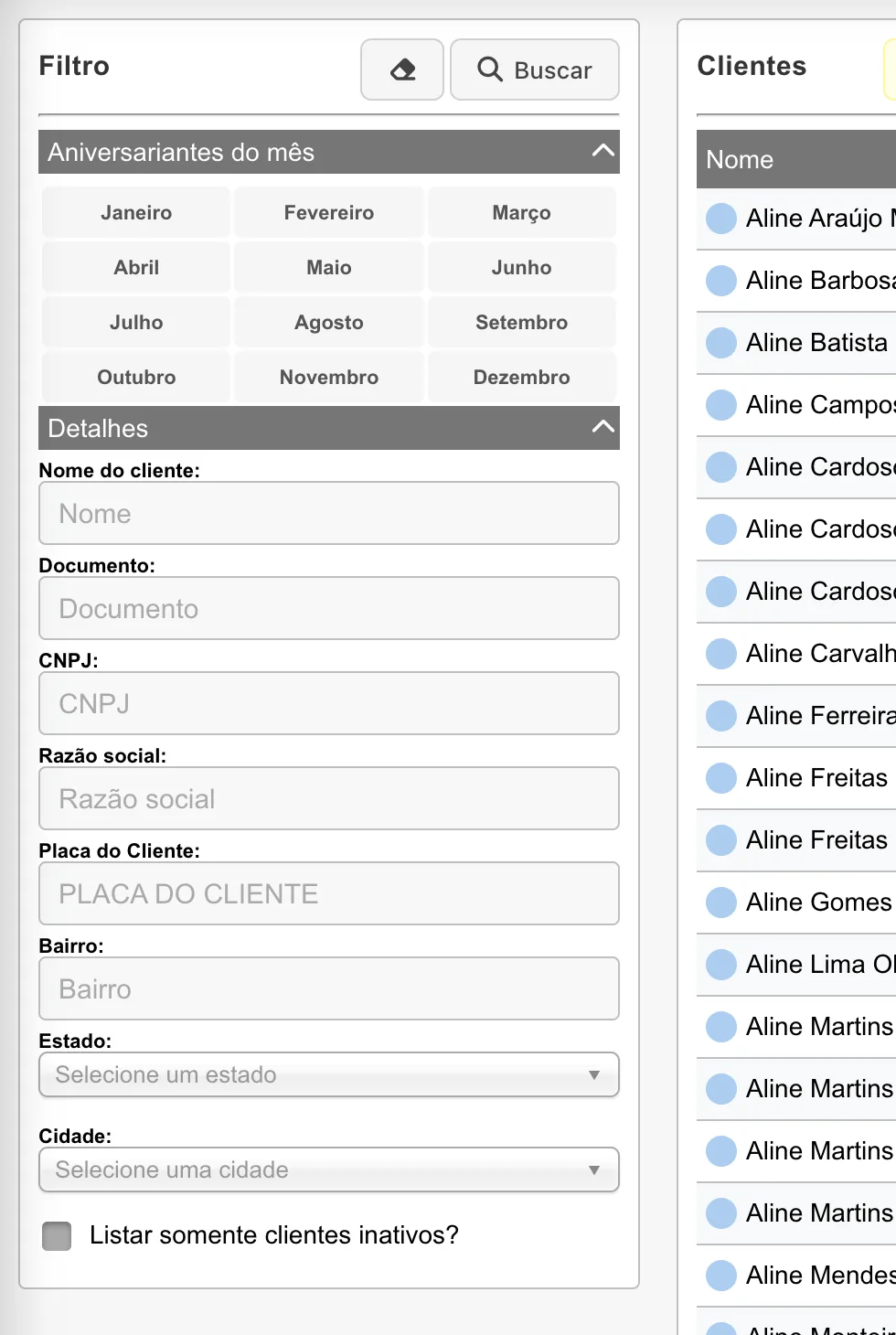The image size is (896, 1335).
Task: Choose Outubro month button
Action: click(x=136, y=377)
